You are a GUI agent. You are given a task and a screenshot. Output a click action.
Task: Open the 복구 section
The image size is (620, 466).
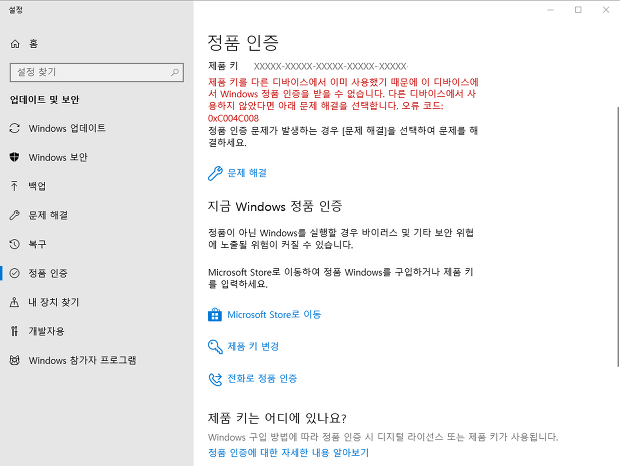coord(96,244)
